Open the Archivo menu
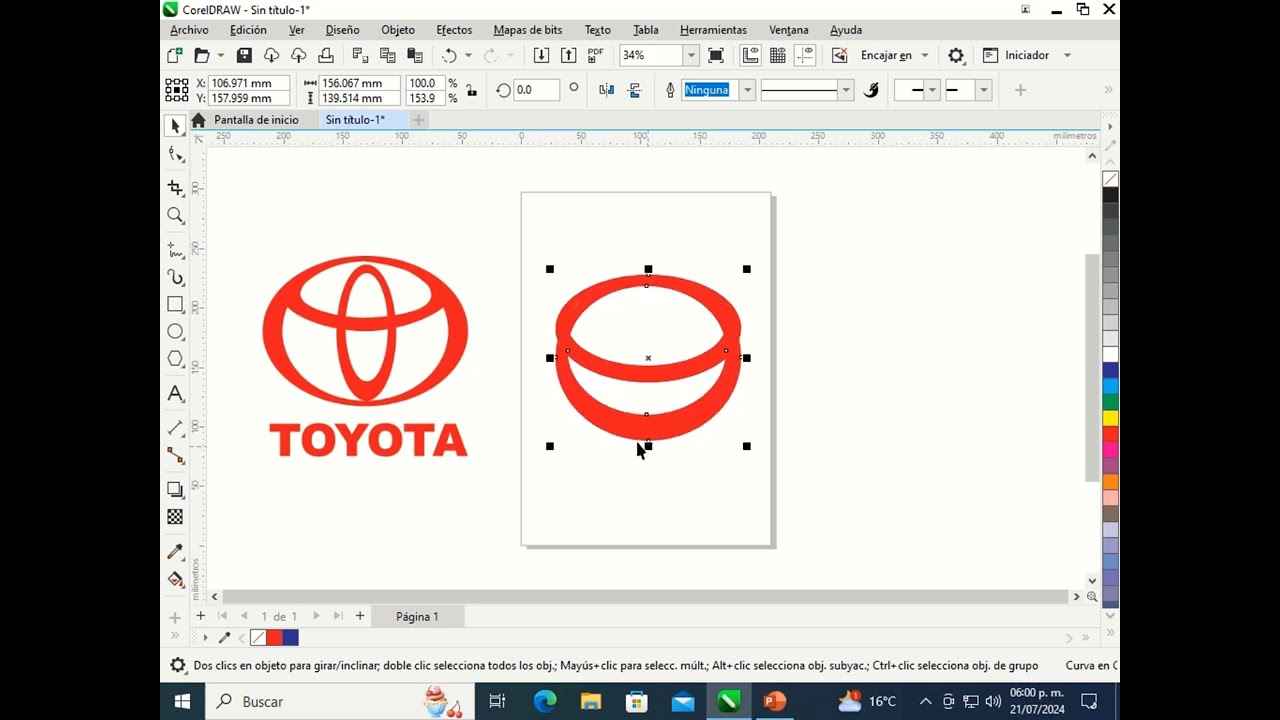This screenshot has height=720, width=1280. point(189,30)
